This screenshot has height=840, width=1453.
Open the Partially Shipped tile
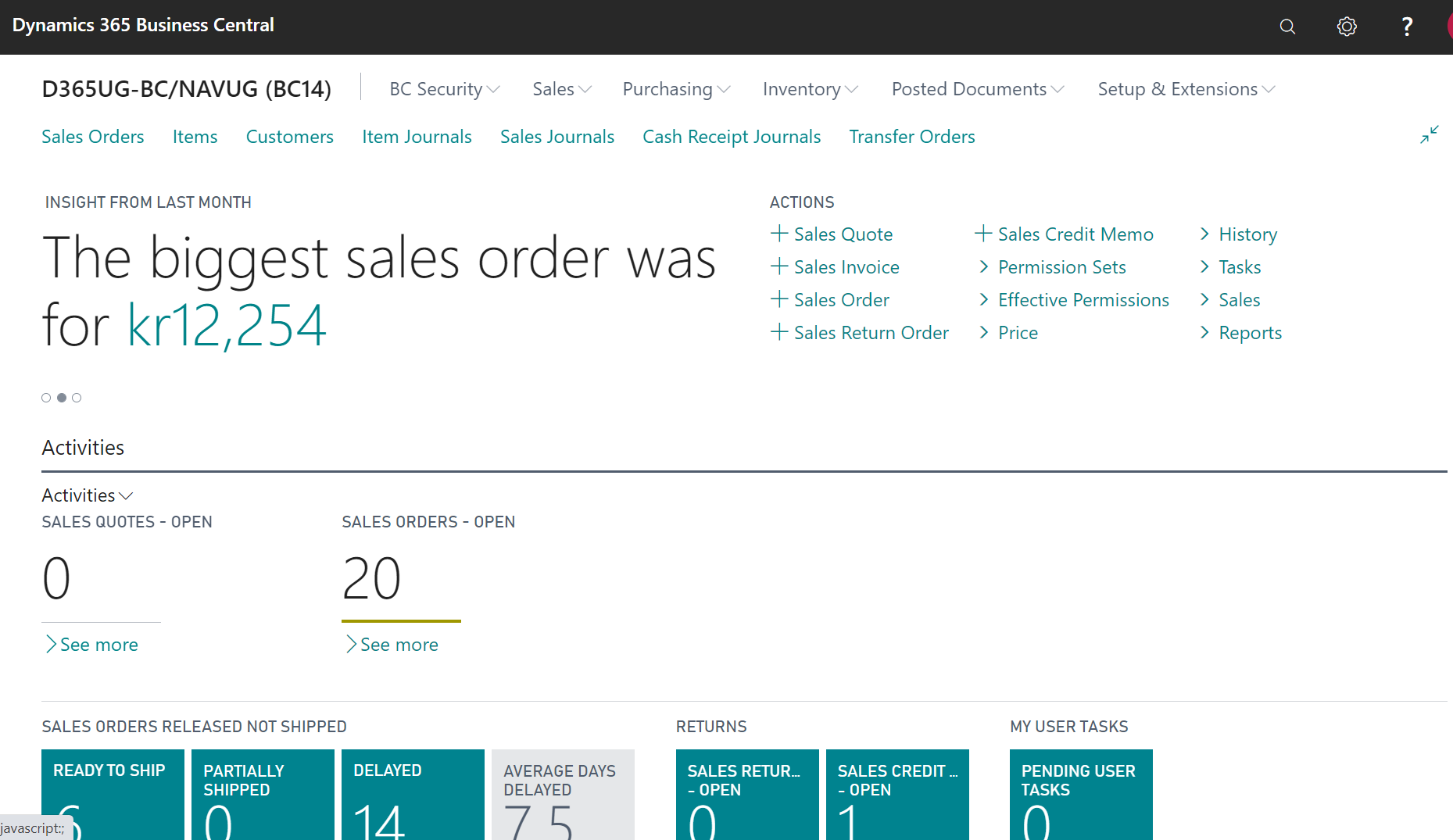[263, 795]
